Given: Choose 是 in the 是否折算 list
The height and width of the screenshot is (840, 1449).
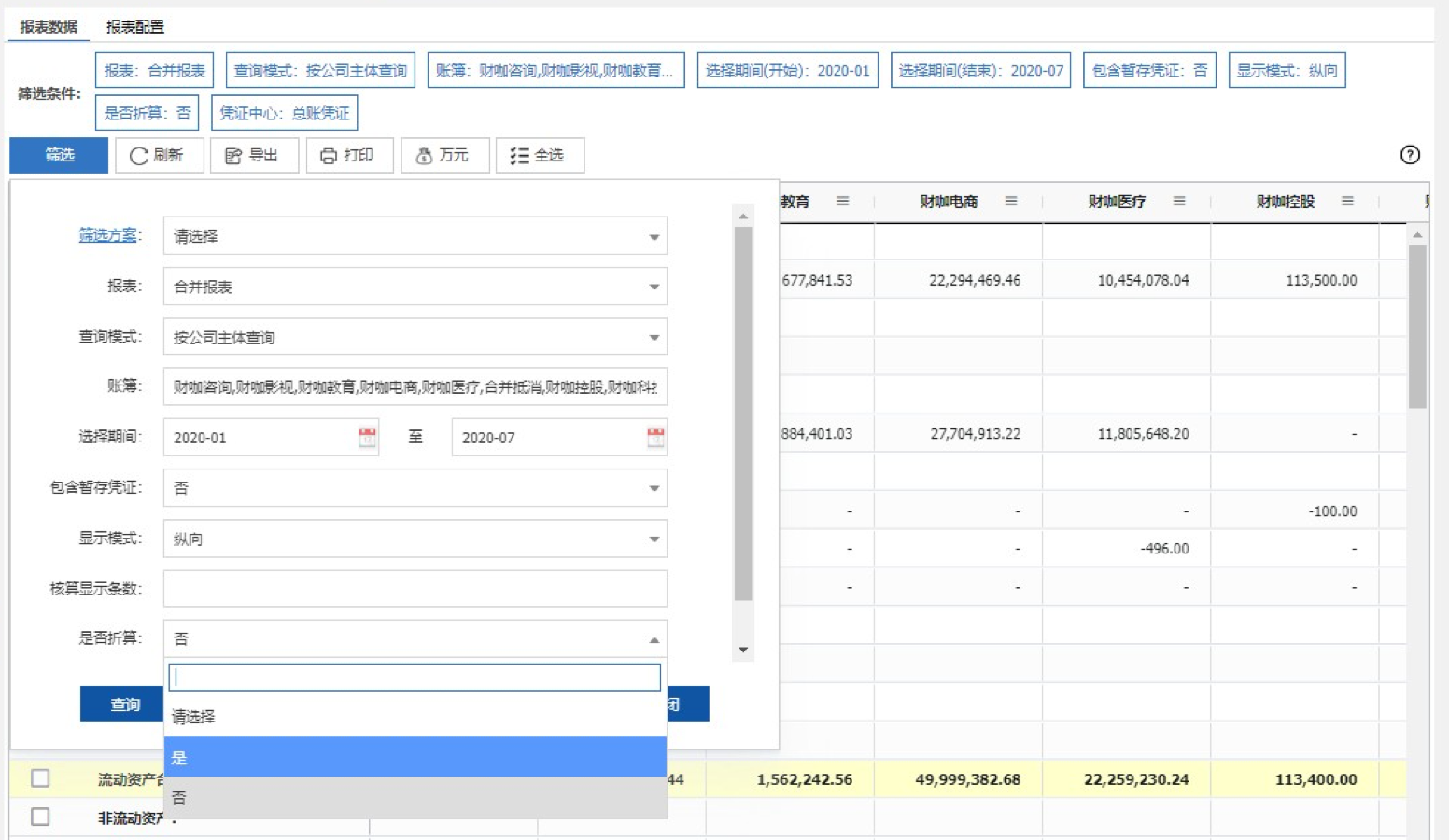Looking at the screenshot, I should tap(415, 757).
